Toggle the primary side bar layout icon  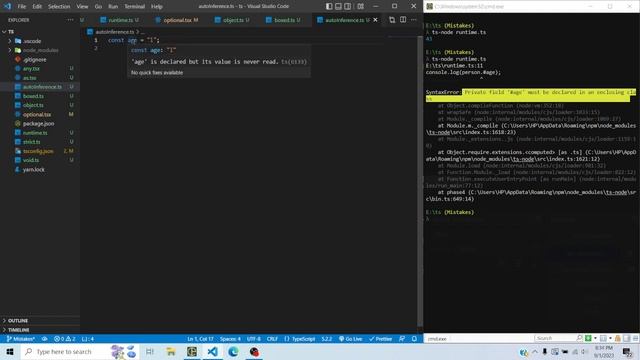(329, 7)
